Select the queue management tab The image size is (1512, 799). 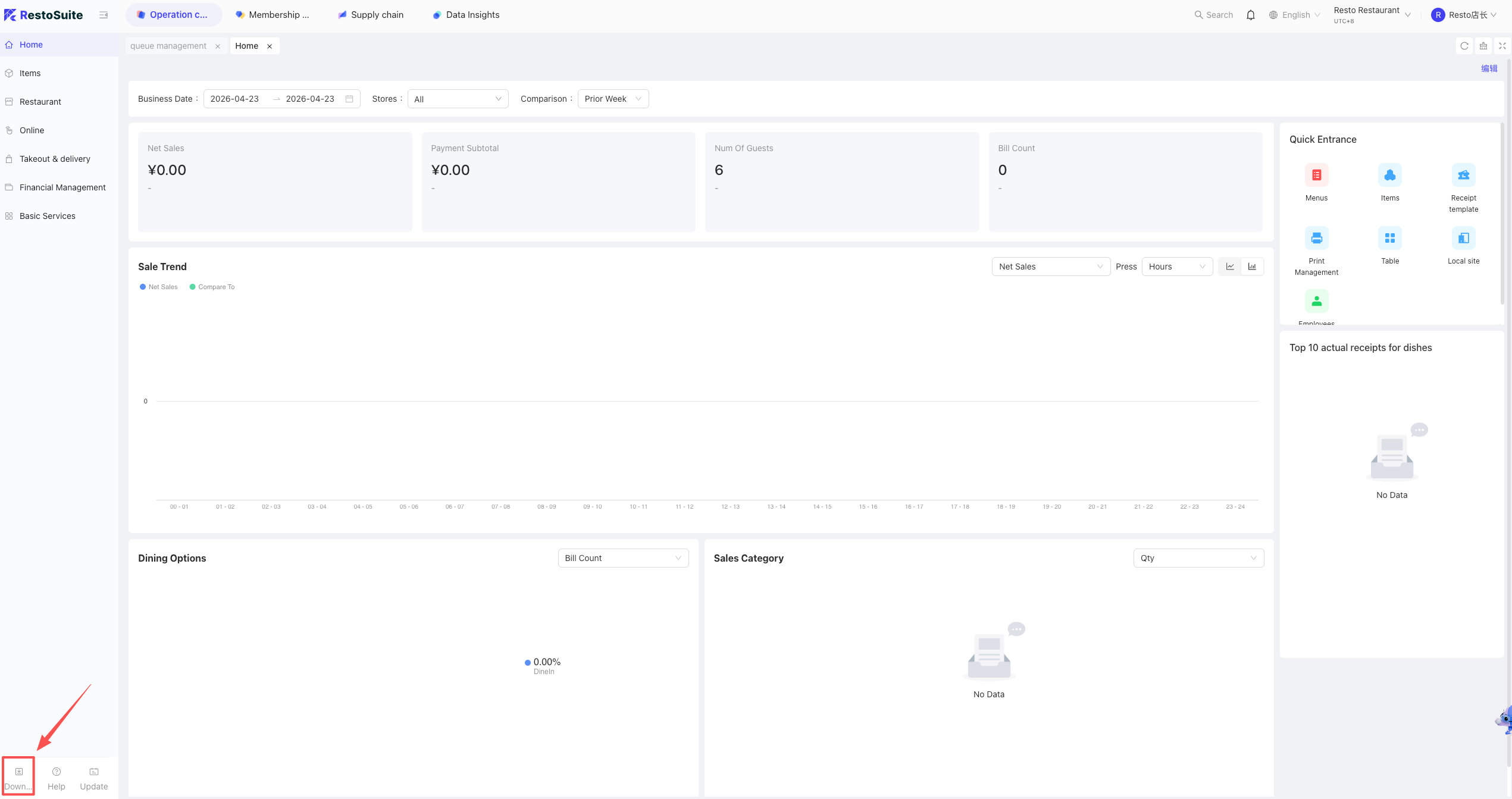click(x=168, y=46)
